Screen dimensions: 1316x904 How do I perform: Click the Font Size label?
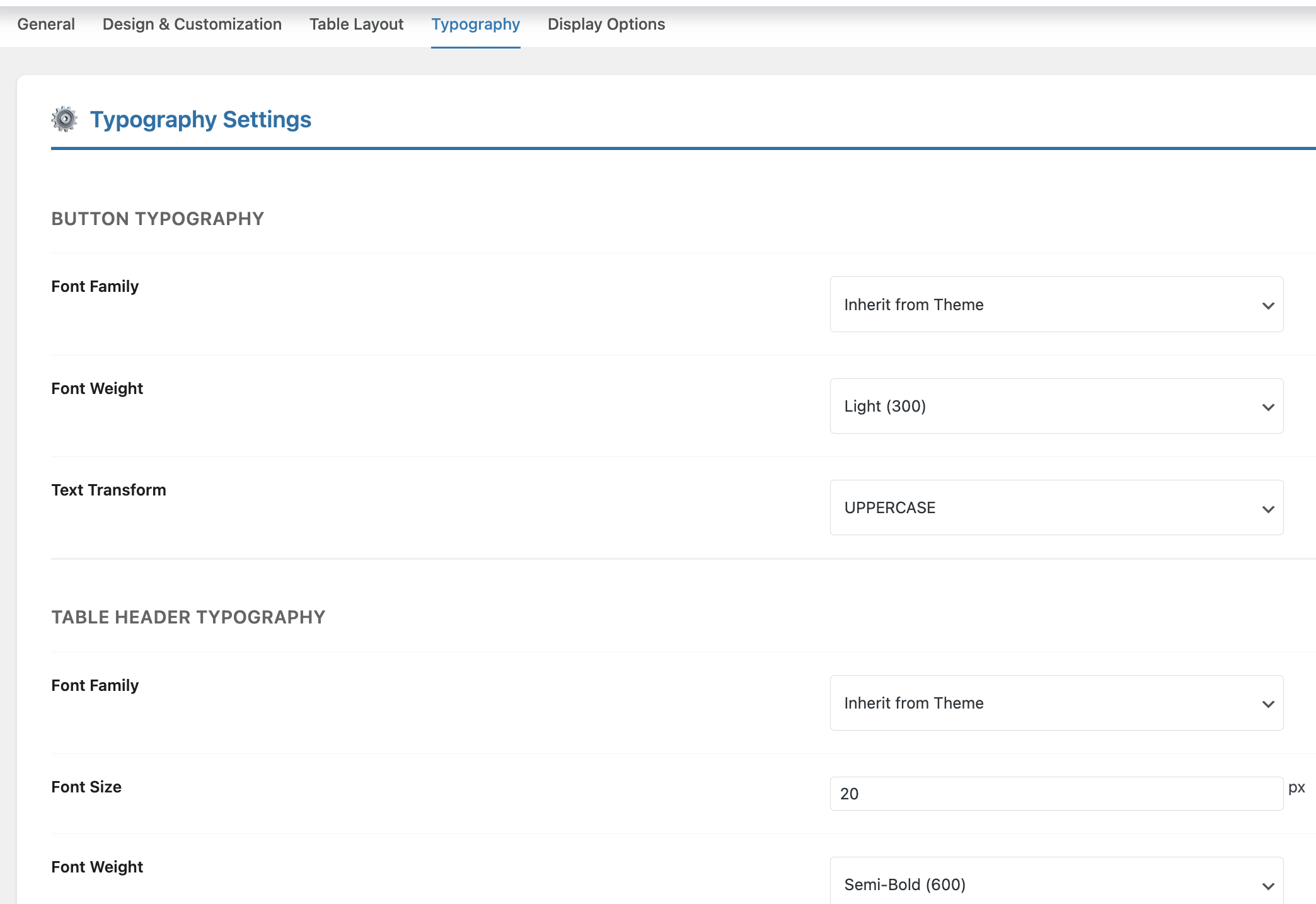(86, 787)
